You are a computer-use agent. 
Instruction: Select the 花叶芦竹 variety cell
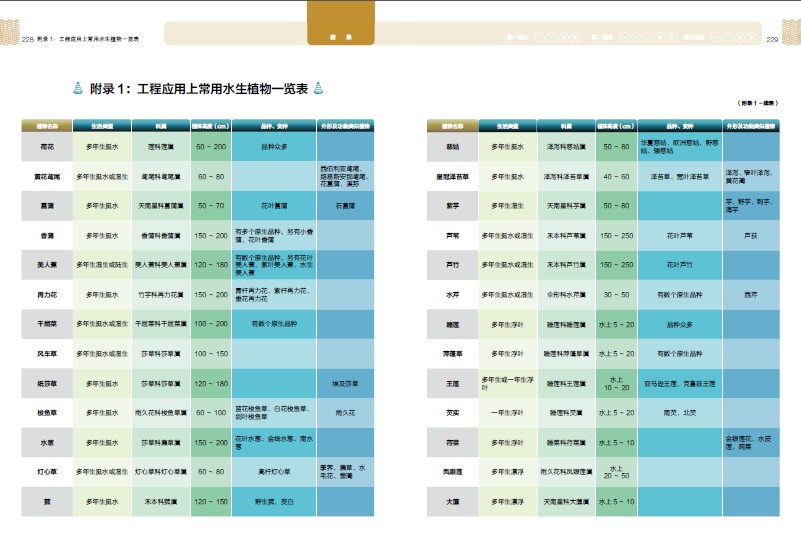point(680,266)
